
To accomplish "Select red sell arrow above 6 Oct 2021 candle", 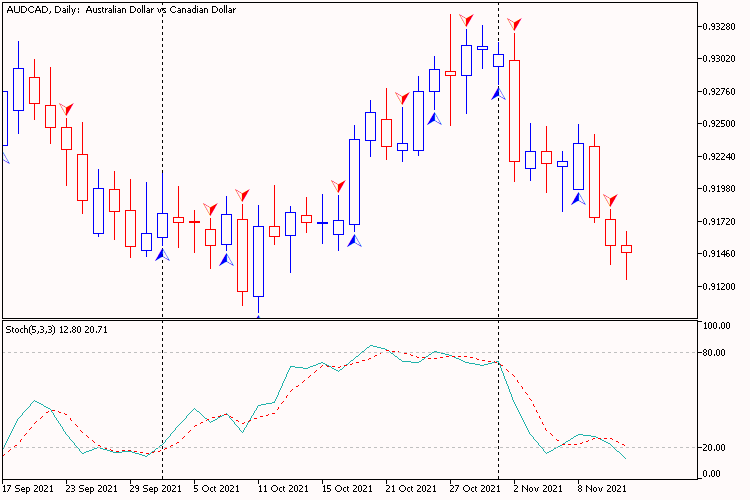I will click(x=210, y=209).
